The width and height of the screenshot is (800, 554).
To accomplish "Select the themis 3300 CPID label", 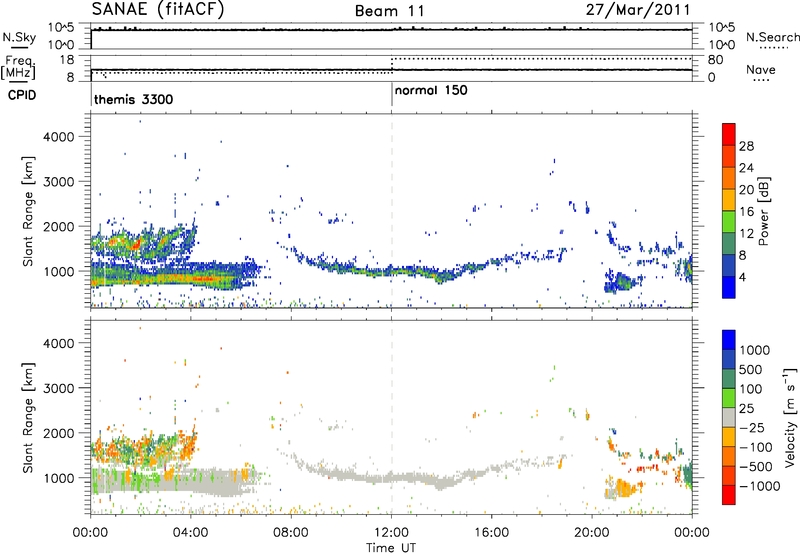I will click(x=134, y=99).
